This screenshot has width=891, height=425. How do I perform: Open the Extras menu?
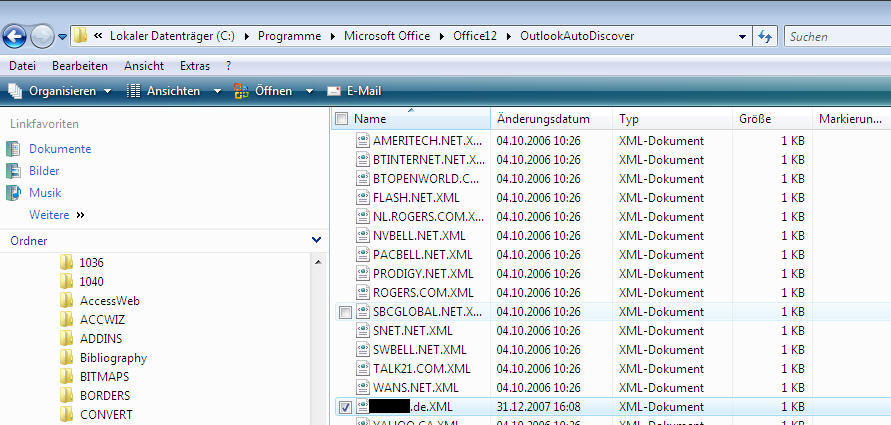[195, 66]
